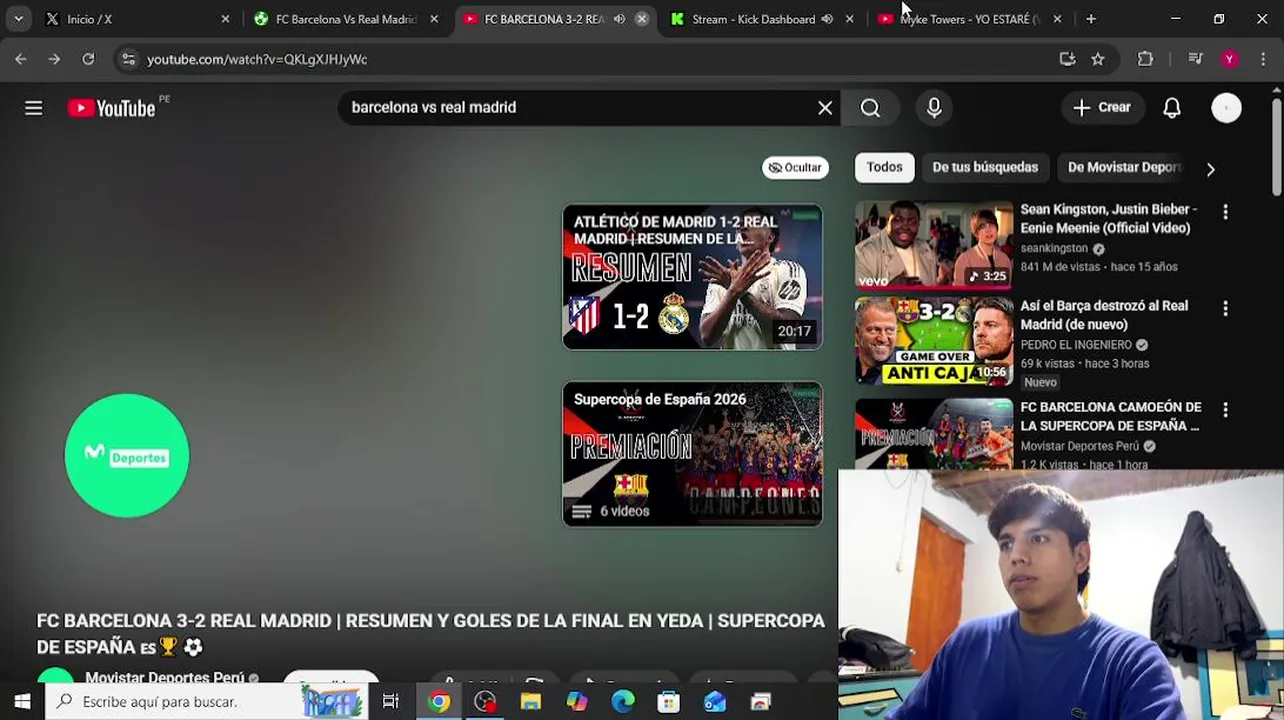Show more filter chips with right chevron

tap(1210, 169)
